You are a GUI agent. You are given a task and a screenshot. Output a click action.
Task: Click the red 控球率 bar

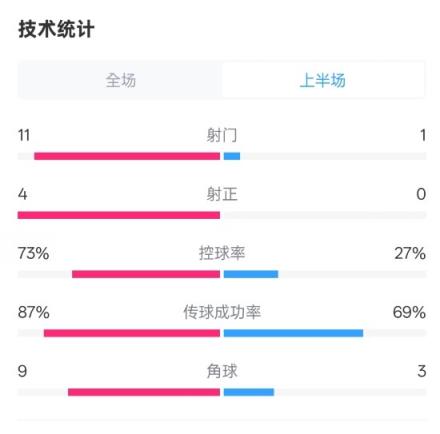tap(146, 274)
